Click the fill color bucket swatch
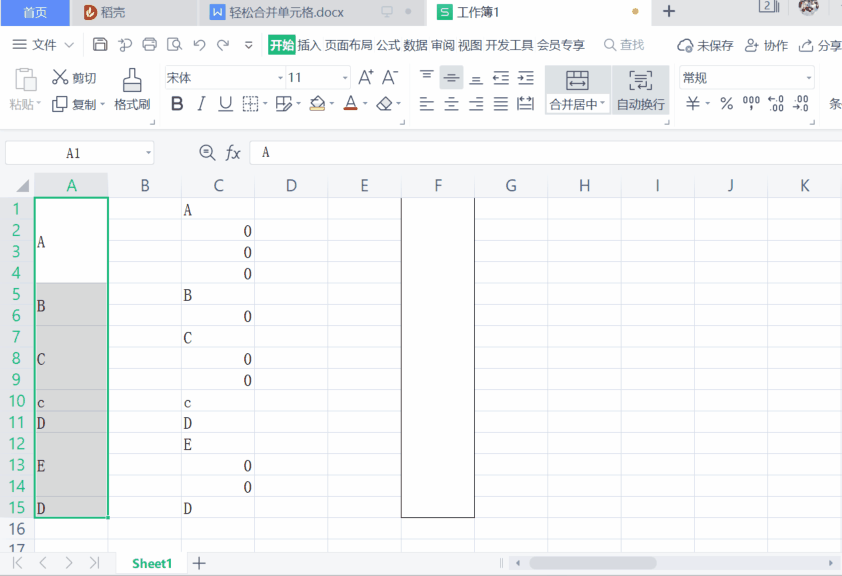The height and width of the screenshot is (576, 842). 317,104
